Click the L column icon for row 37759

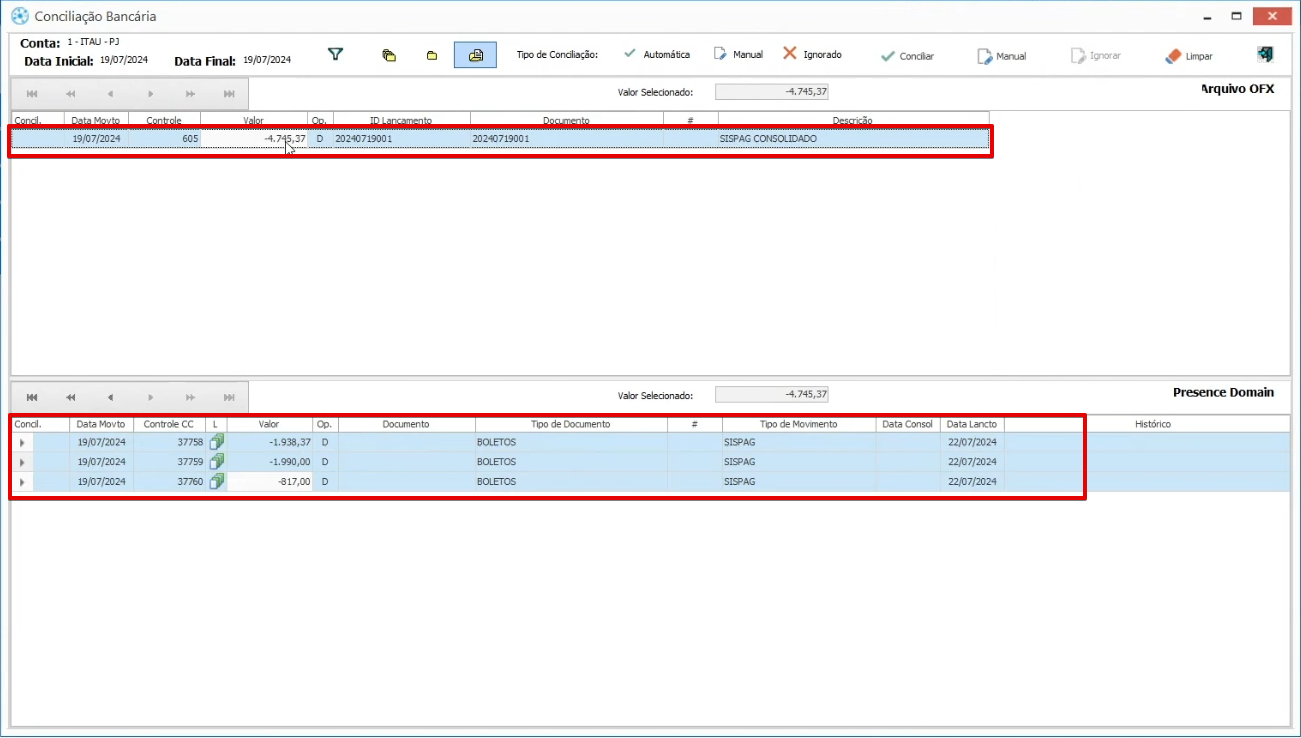pos(217,461)
